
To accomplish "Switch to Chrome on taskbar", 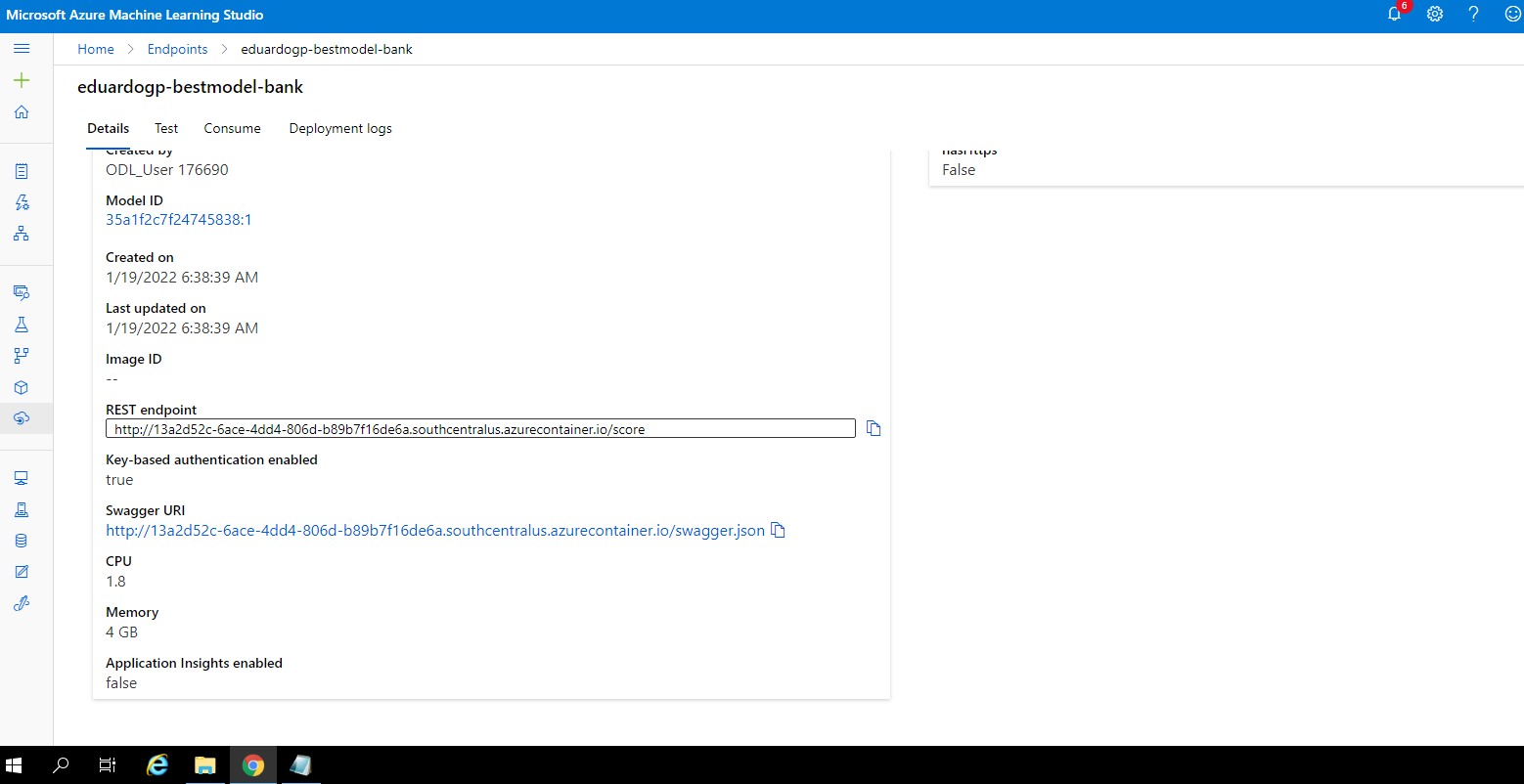I will (253, 765).
